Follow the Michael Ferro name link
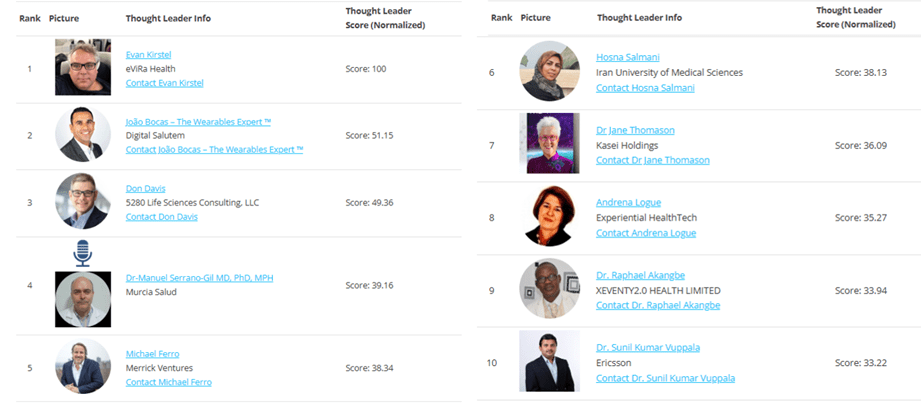Viewport: 921px width, 407px height. (x=155, y=353)
